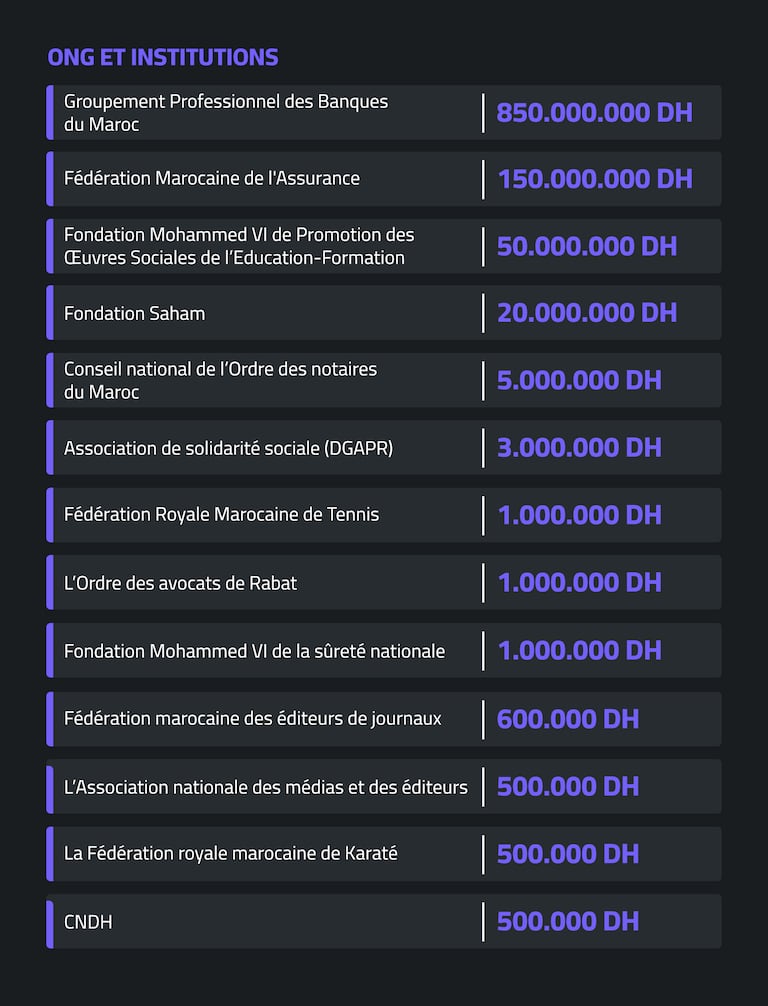This screenshot has height=1006, width=768.
Task: Open Fondation Mohammed VI Education-Formation entry
Action: (239, 246)
